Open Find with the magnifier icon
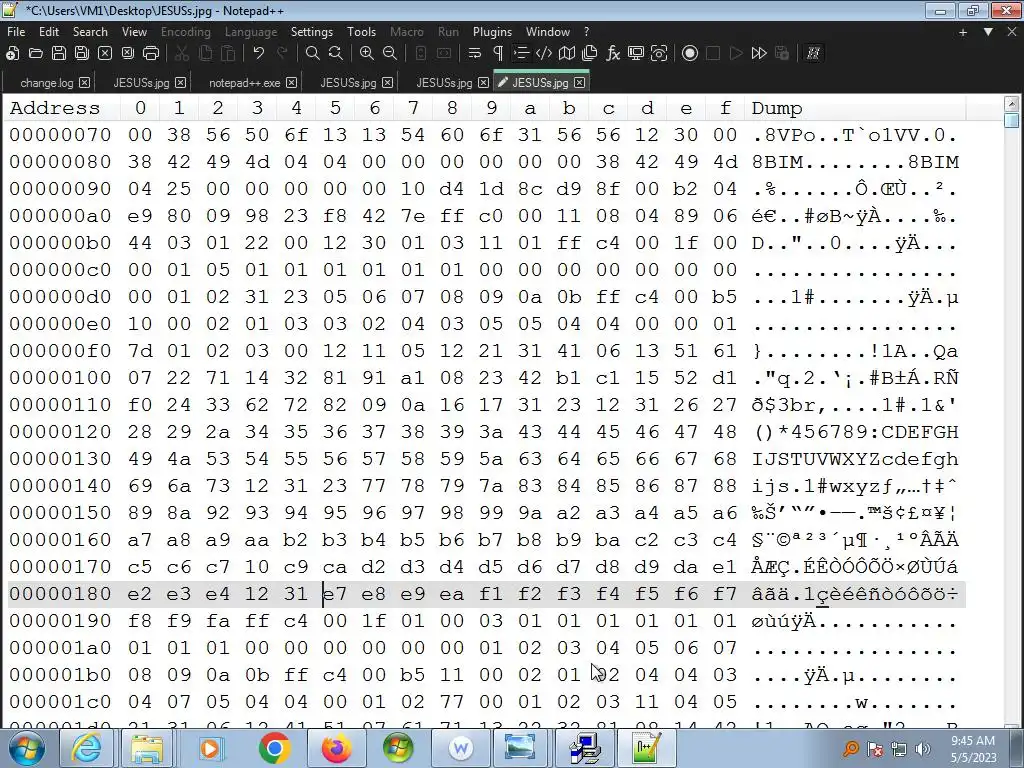The width and height of the screenshot is (1024, 768). (313, 54)
